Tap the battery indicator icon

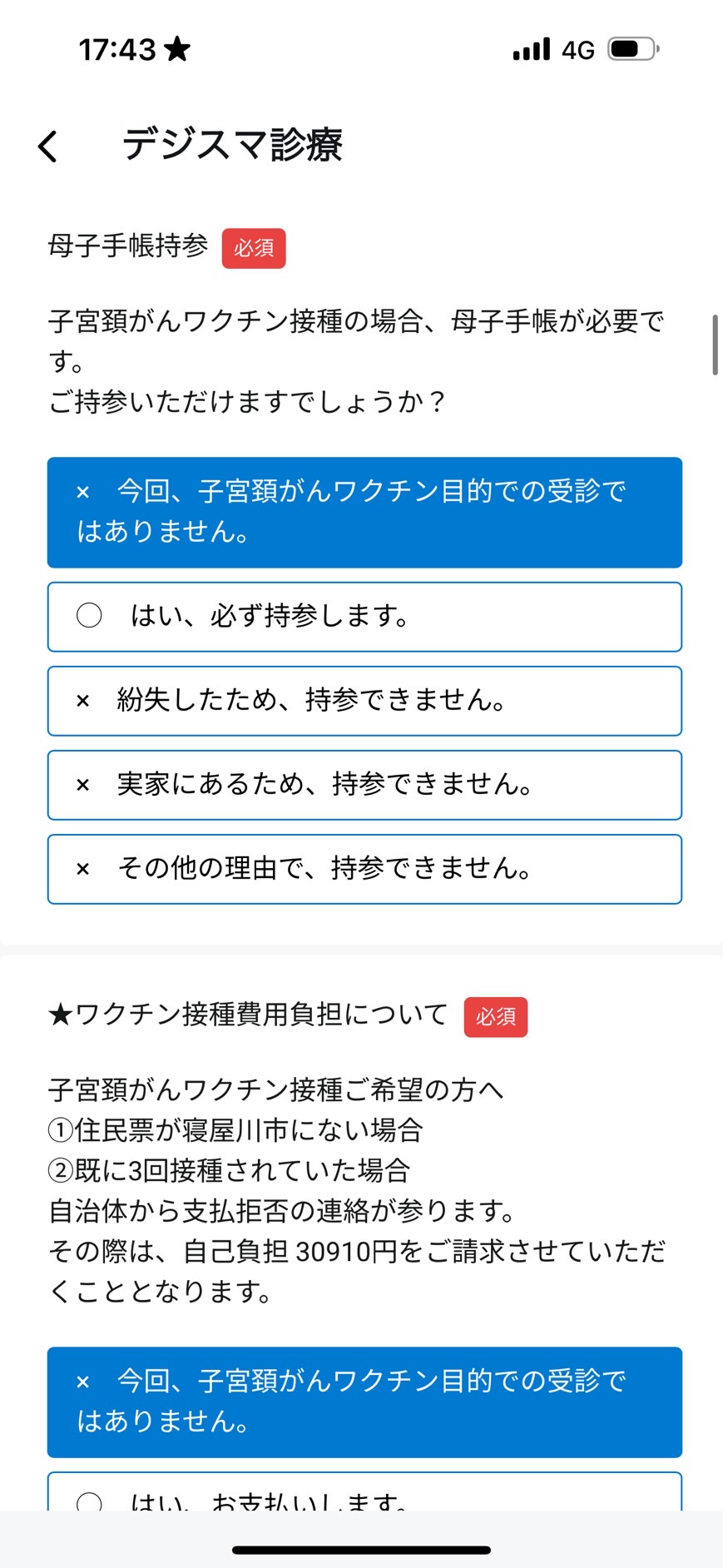[x=634, y=49]
